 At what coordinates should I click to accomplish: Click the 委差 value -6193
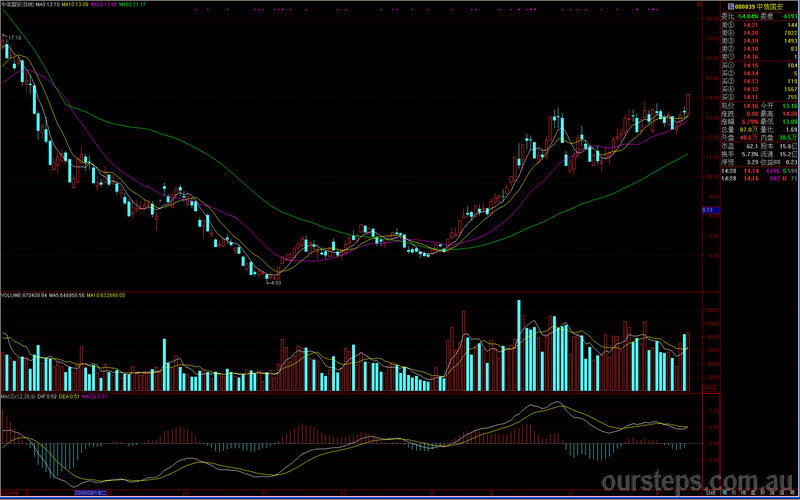(x=789, y=16)
